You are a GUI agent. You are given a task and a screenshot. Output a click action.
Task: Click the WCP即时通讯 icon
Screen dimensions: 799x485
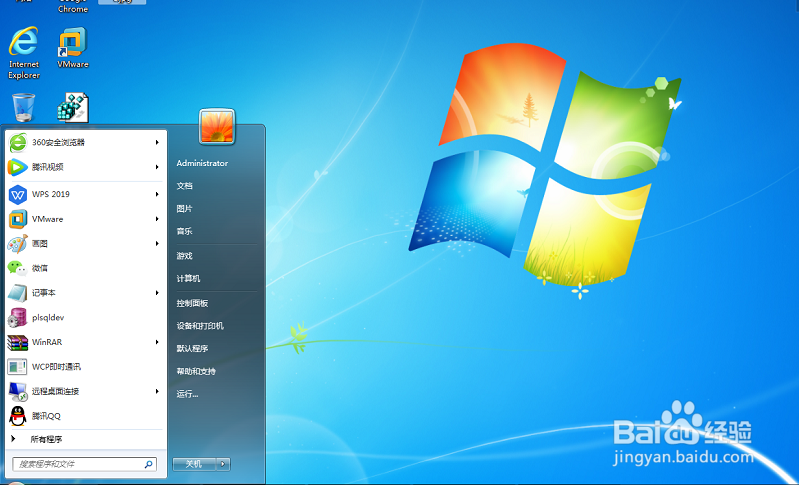18,367
